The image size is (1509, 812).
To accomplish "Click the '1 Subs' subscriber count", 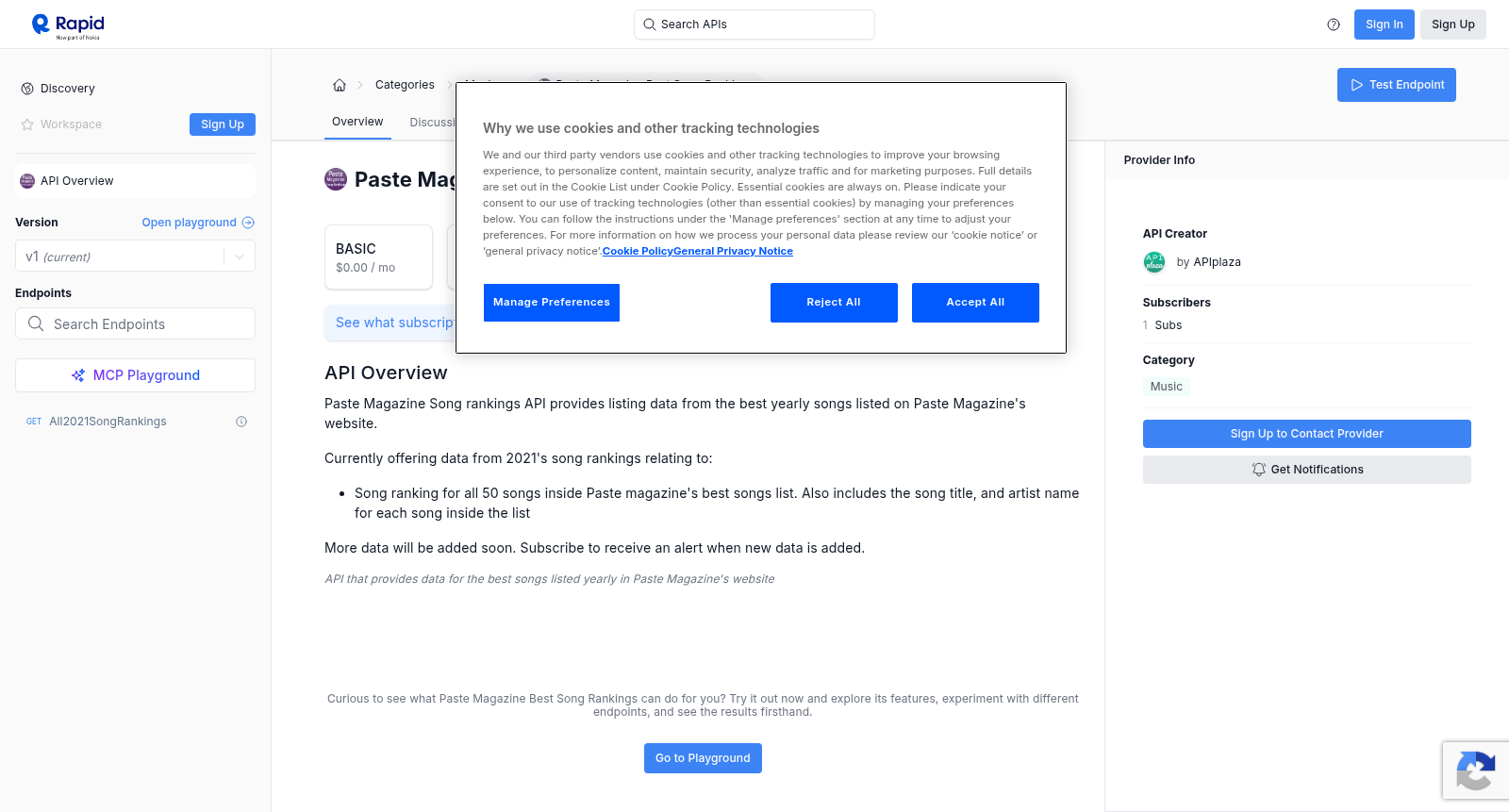I will tap(1162, 325).
